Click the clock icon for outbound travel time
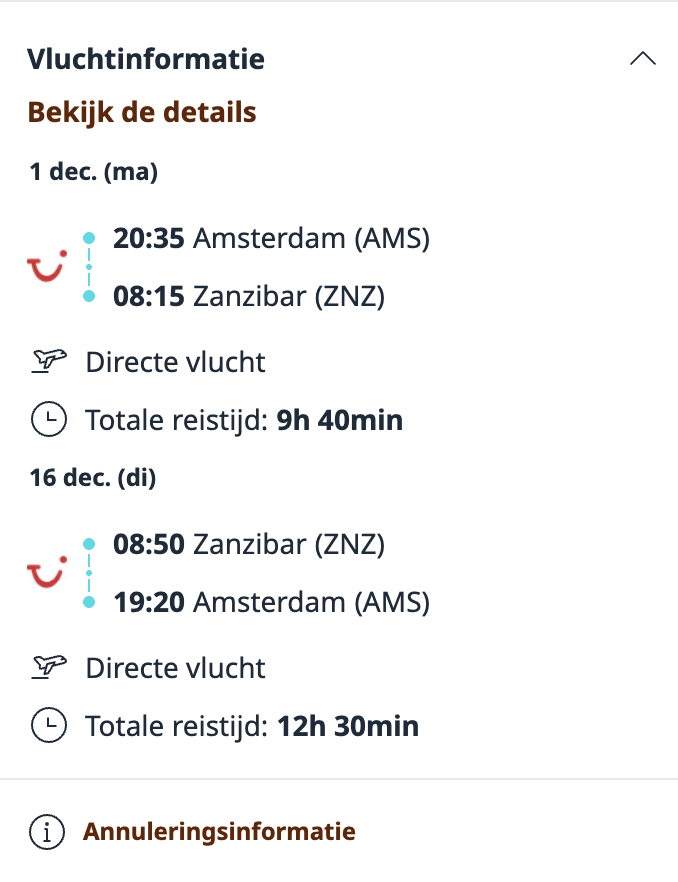 tap(48, 419)
